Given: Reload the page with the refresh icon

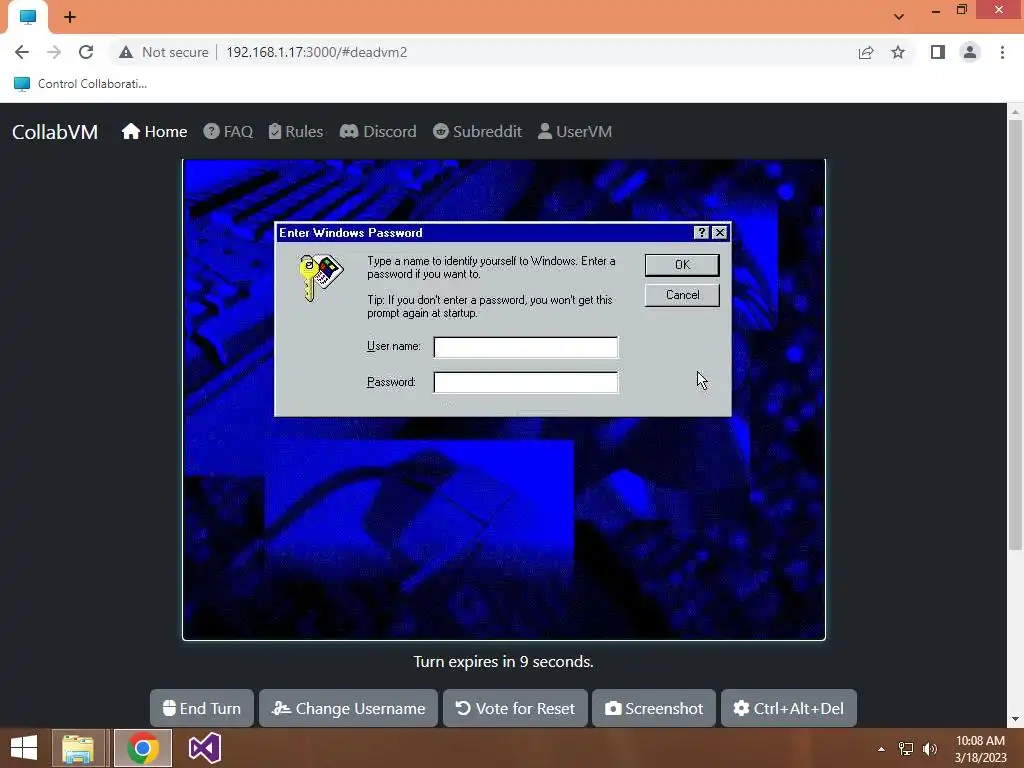Looking at the screenshot, I should pos(86,52).
